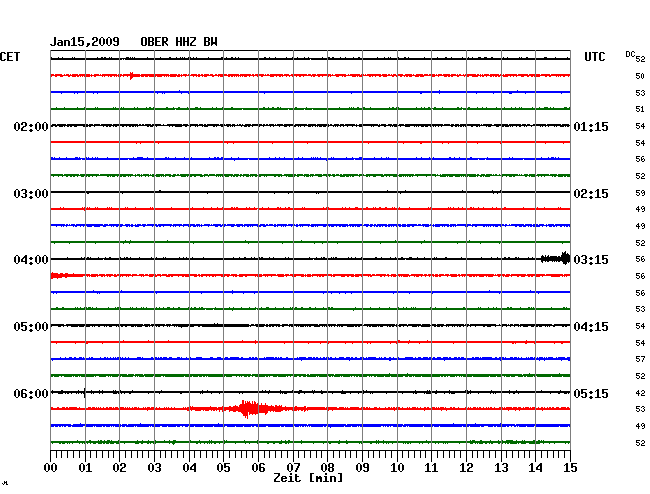Click minute tick label 15
Image resolution: width=650 pixels, height=494 pixels.
click(x=570, y=468)
